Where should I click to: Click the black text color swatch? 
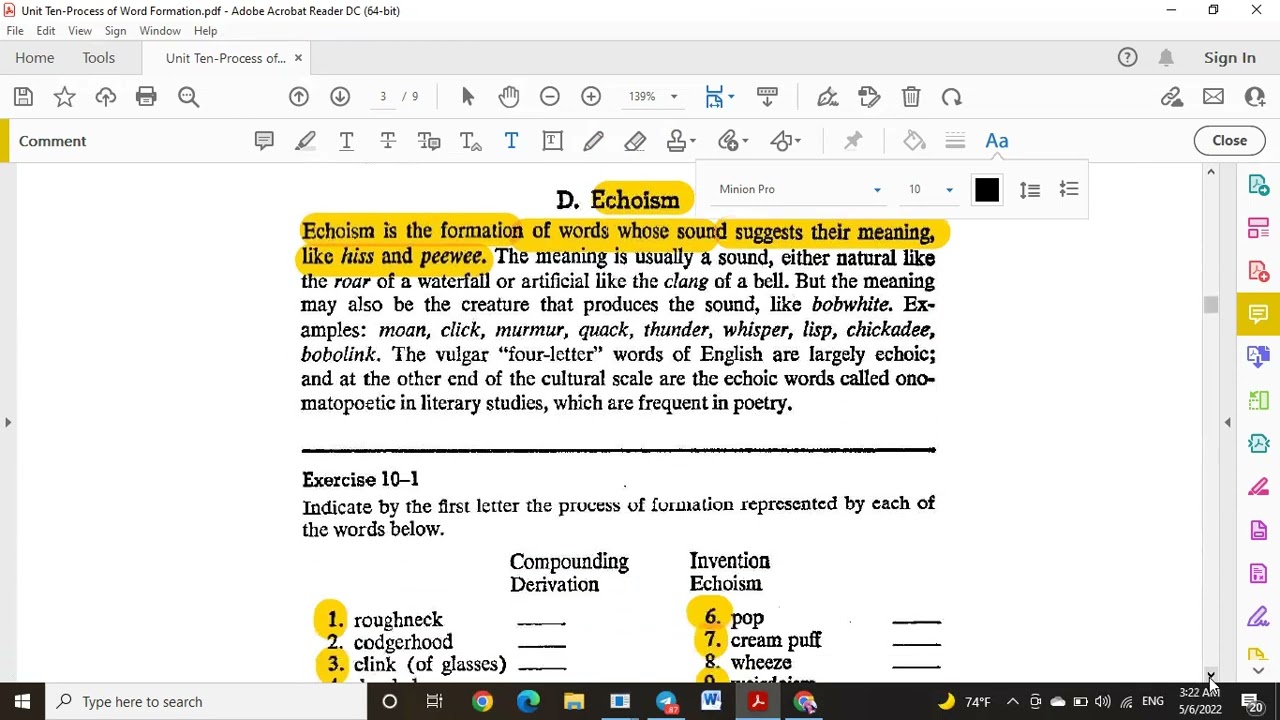[x=987, y=189]
